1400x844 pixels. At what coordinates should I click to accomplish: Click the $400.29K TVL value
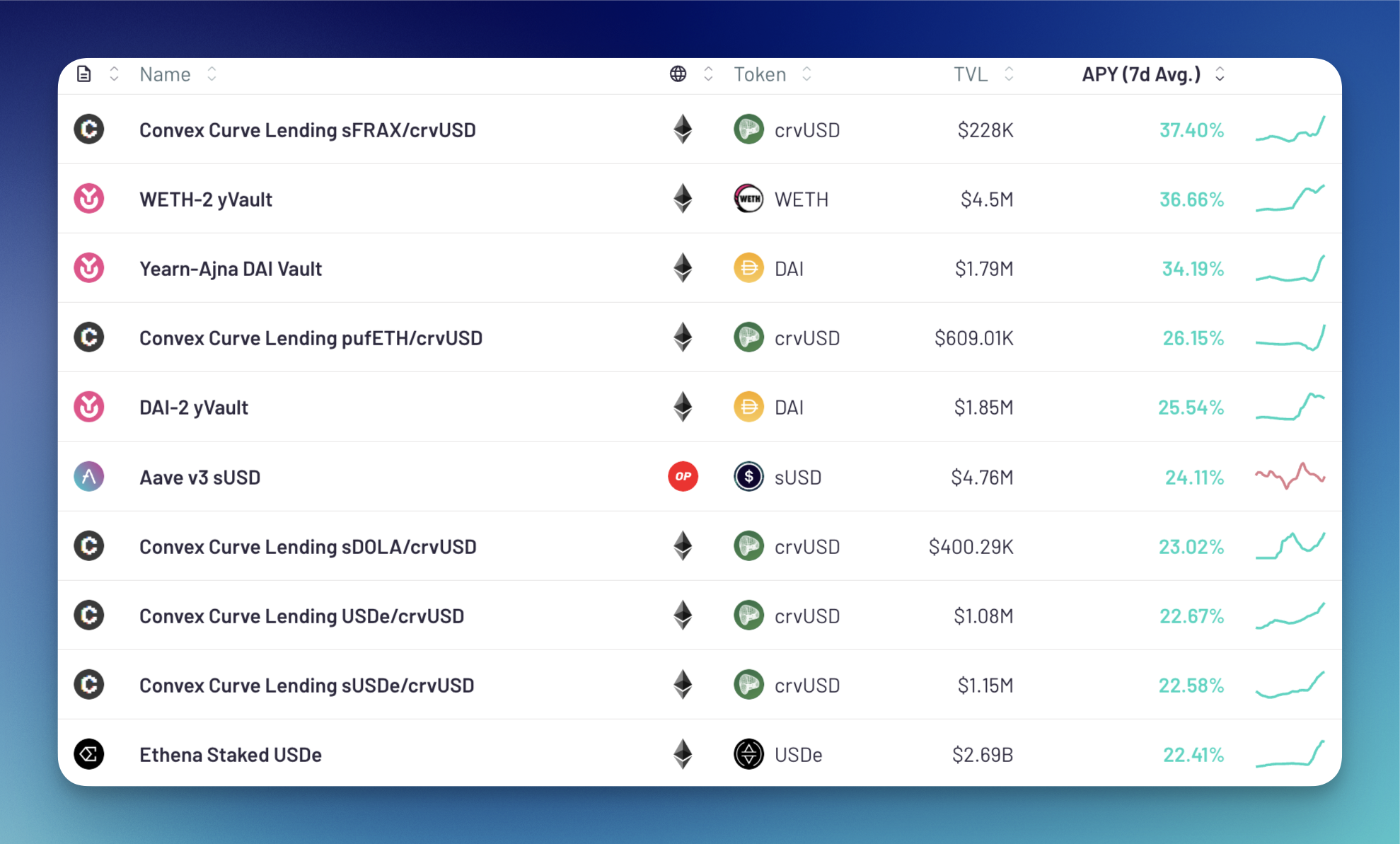[x=971, y=547]
